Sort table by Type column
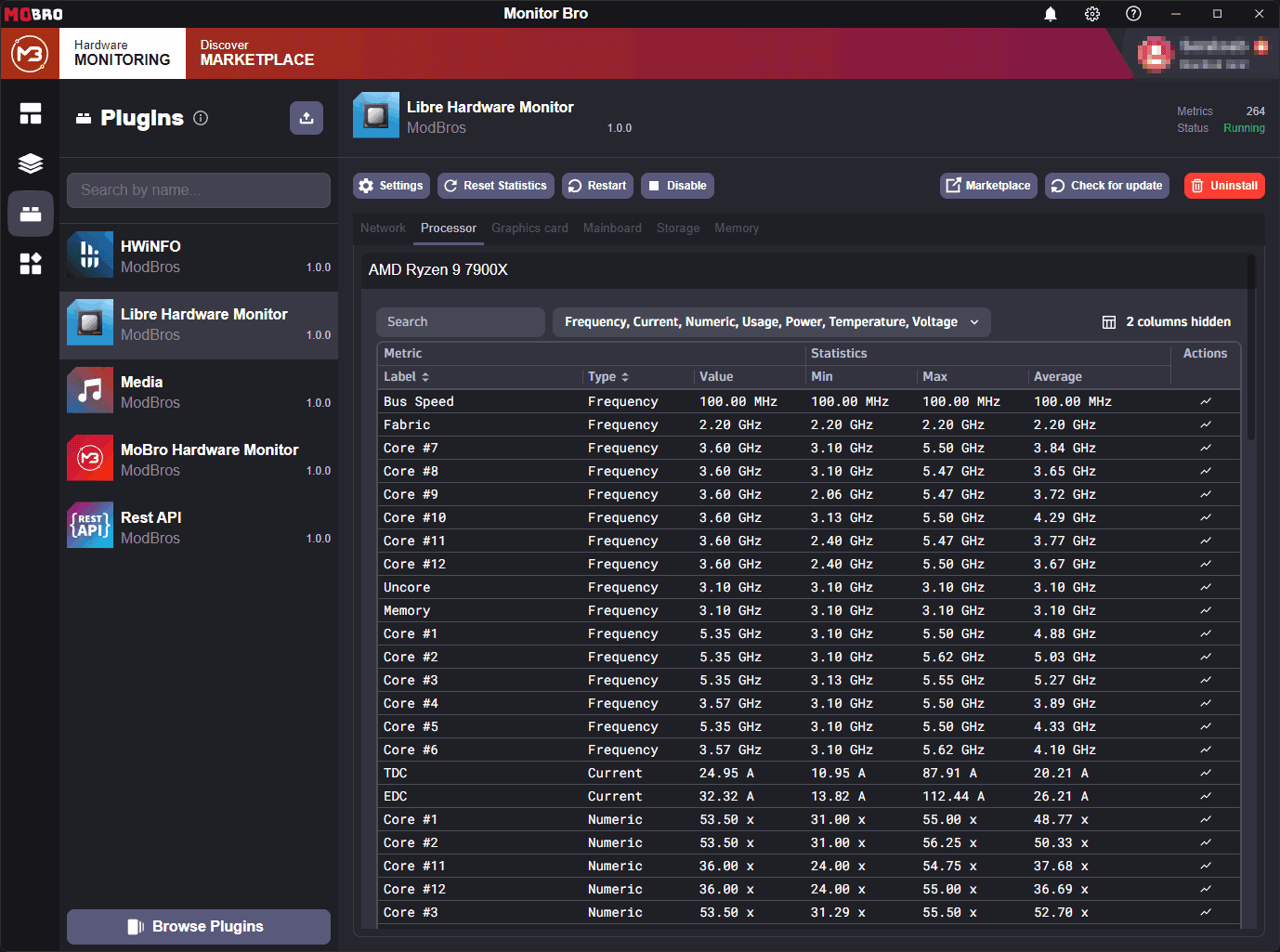This screenshot has width=1280, height=952. click(608, 376)
